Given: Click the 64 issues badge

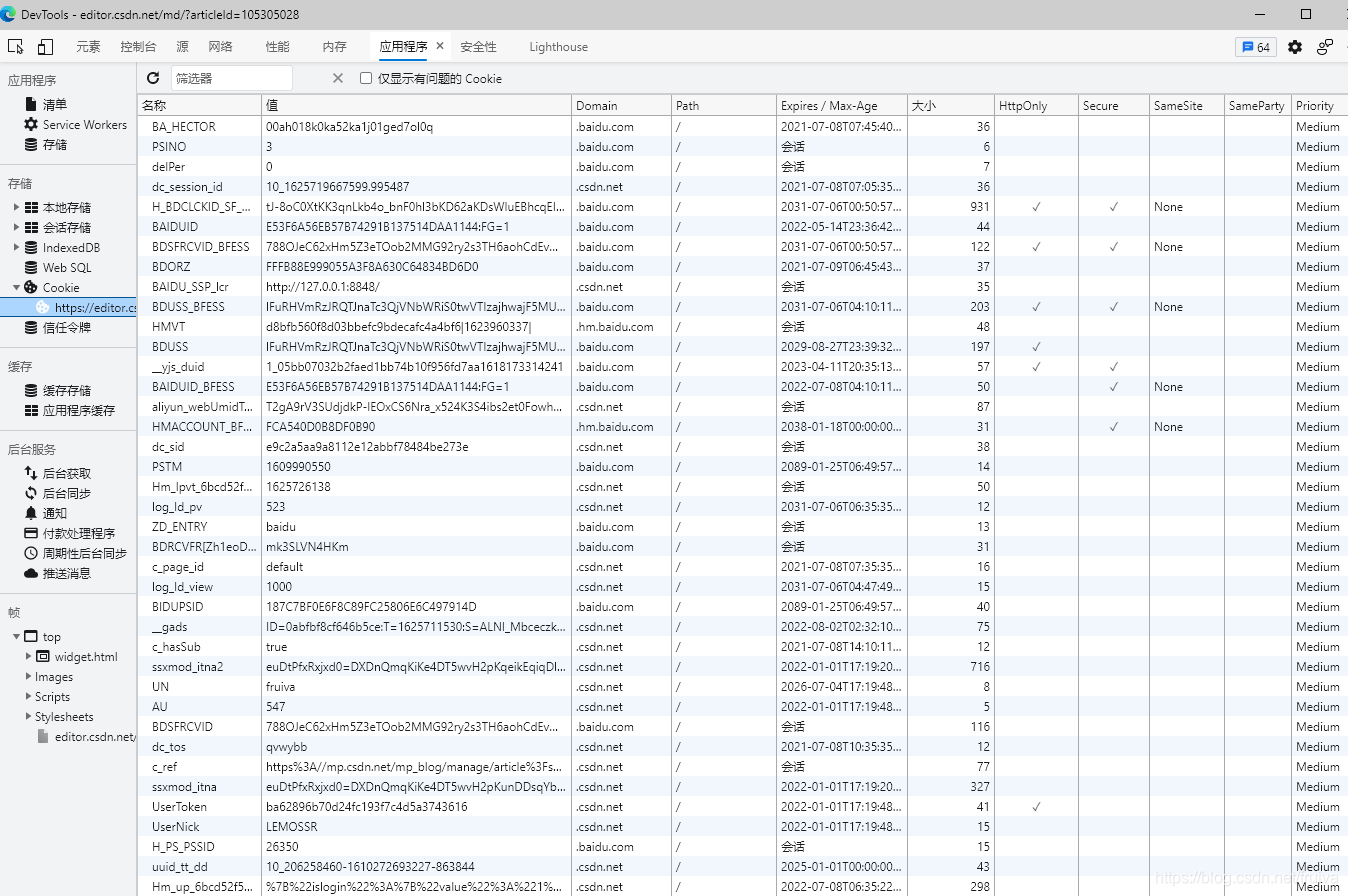Looking at the screenshot, I should (x=1256, y=47).
